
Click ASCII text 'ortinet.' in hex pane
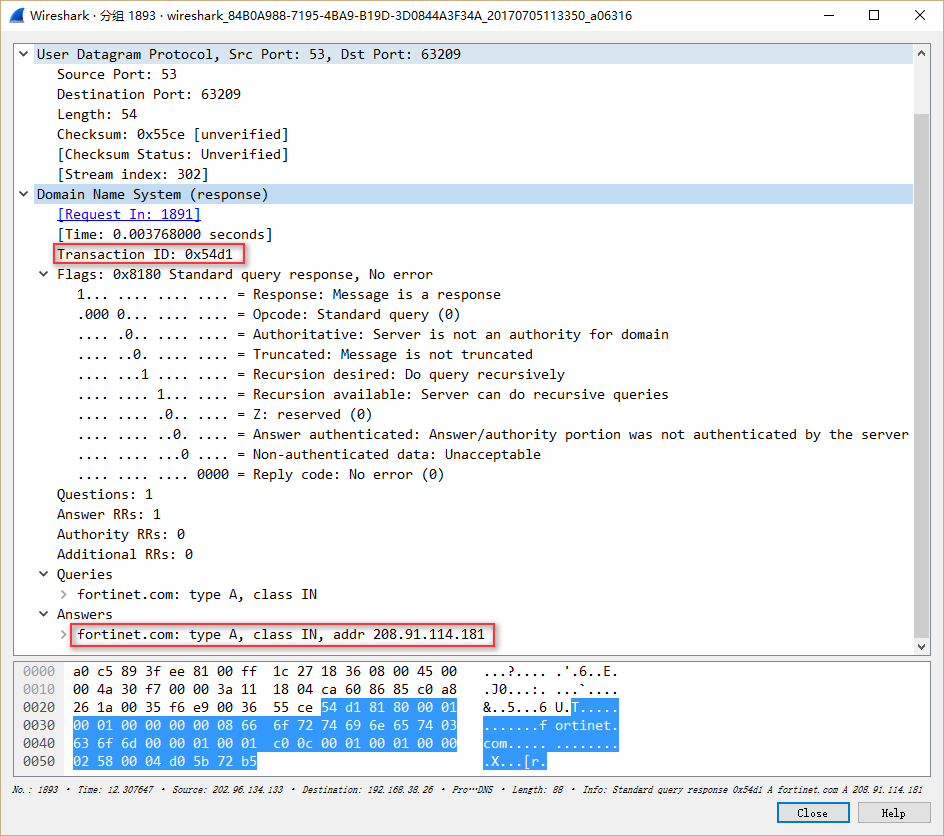click(x=586, y=725)
